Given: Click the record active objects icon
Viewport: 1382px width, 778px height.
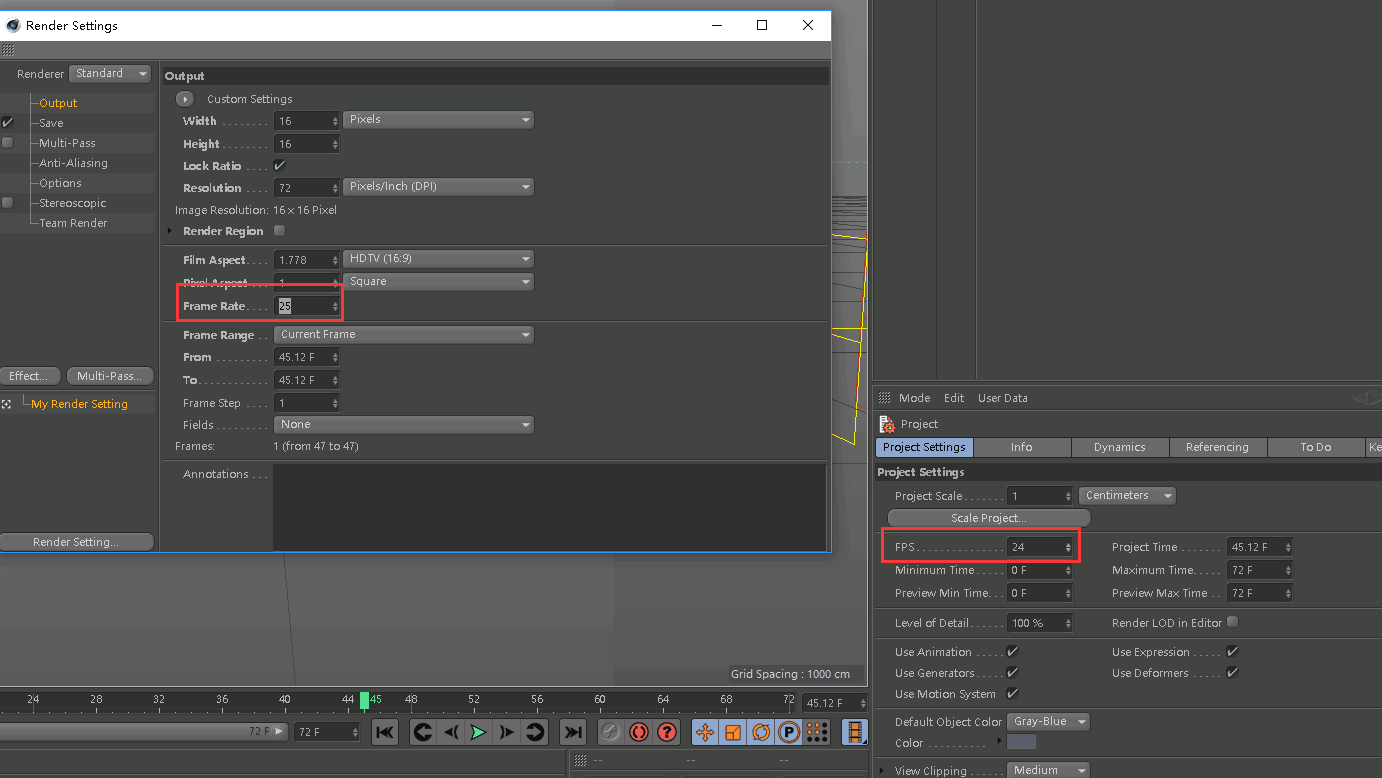Looking at the screenshot, I should 611,732.
